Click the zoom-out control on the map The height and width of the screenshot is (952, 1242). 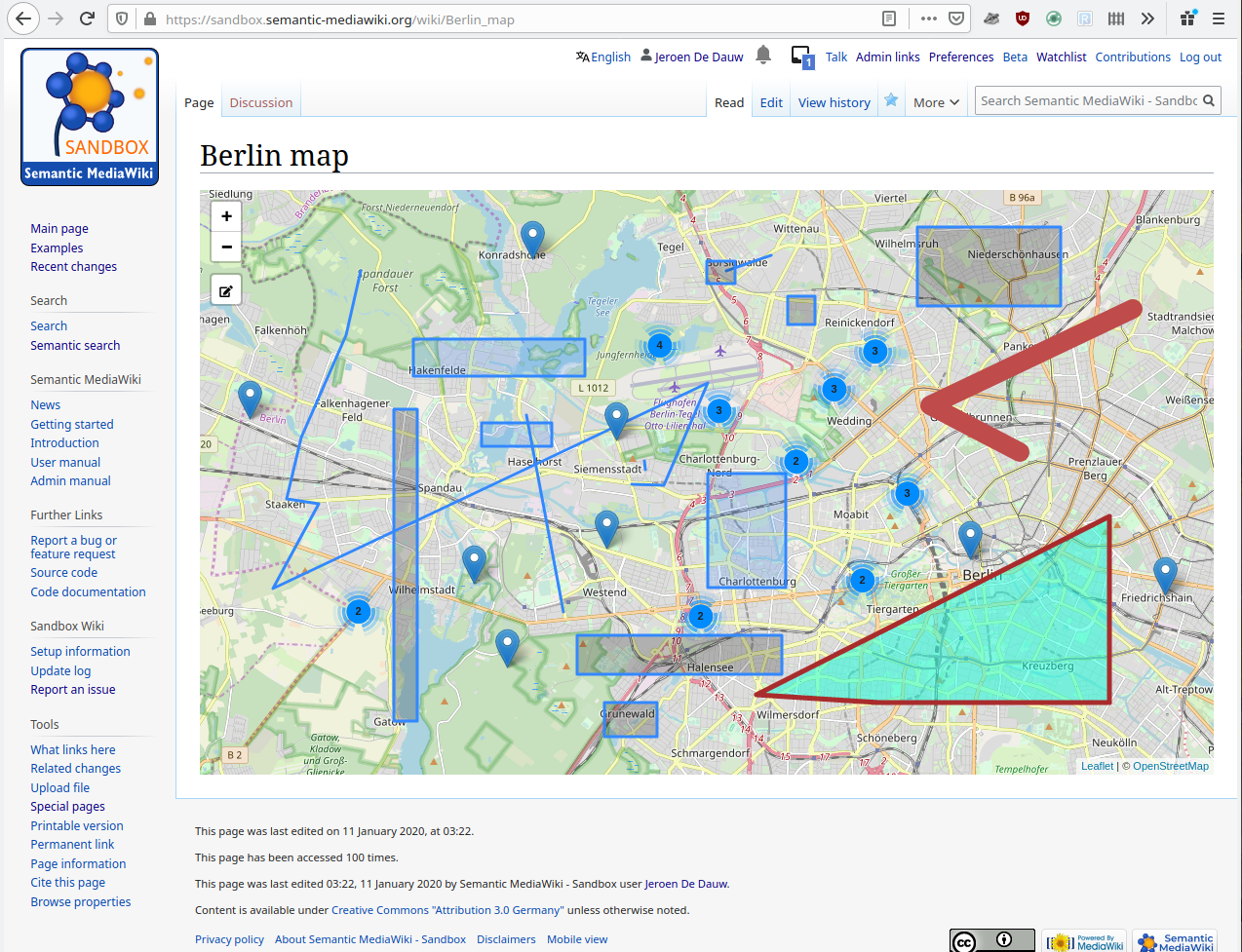tap(225, 247)
